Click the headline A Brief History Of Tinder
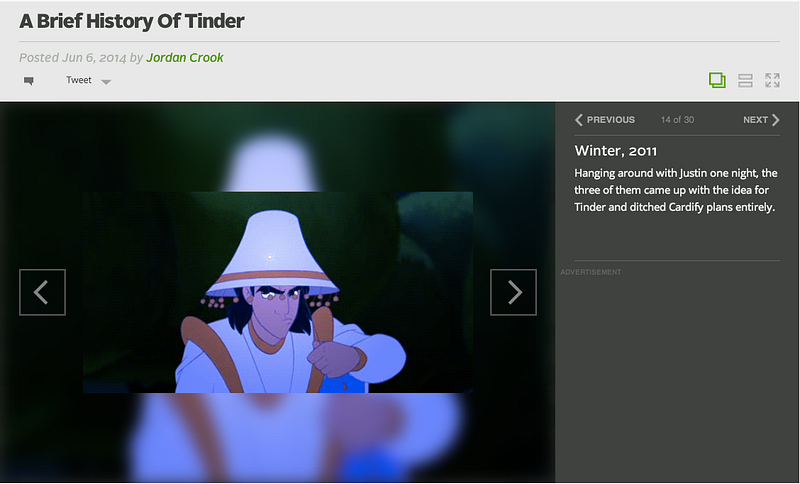The width and height of the screenshot is (800, 484). click(132, 21)
